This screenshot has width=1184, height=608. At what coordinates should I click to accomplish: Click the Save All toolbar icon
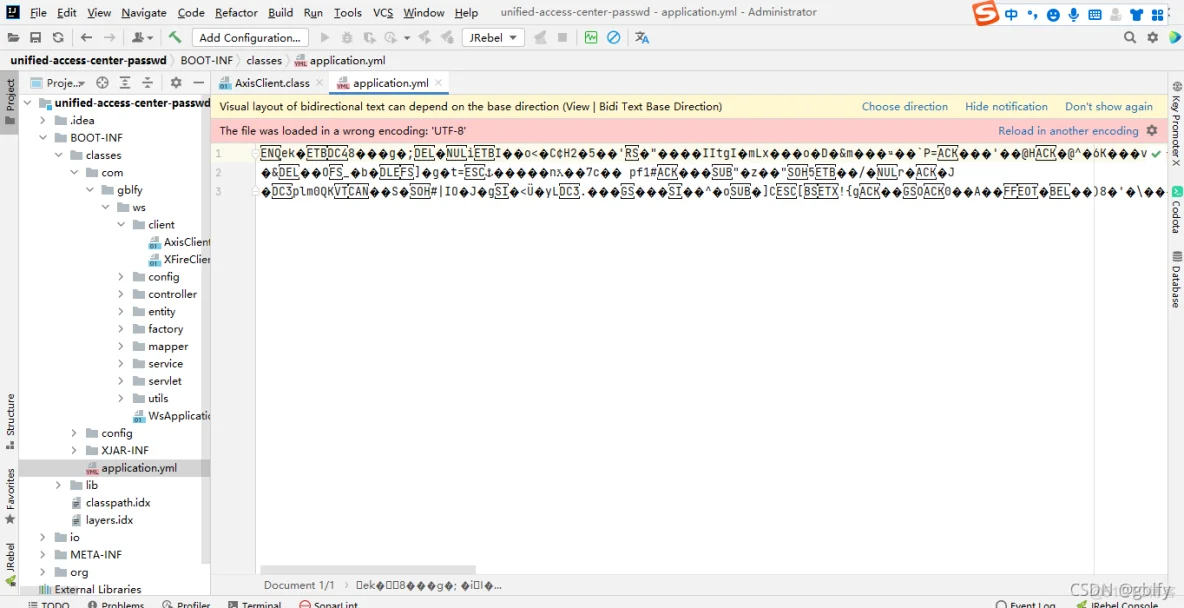(x=35, y=37)
